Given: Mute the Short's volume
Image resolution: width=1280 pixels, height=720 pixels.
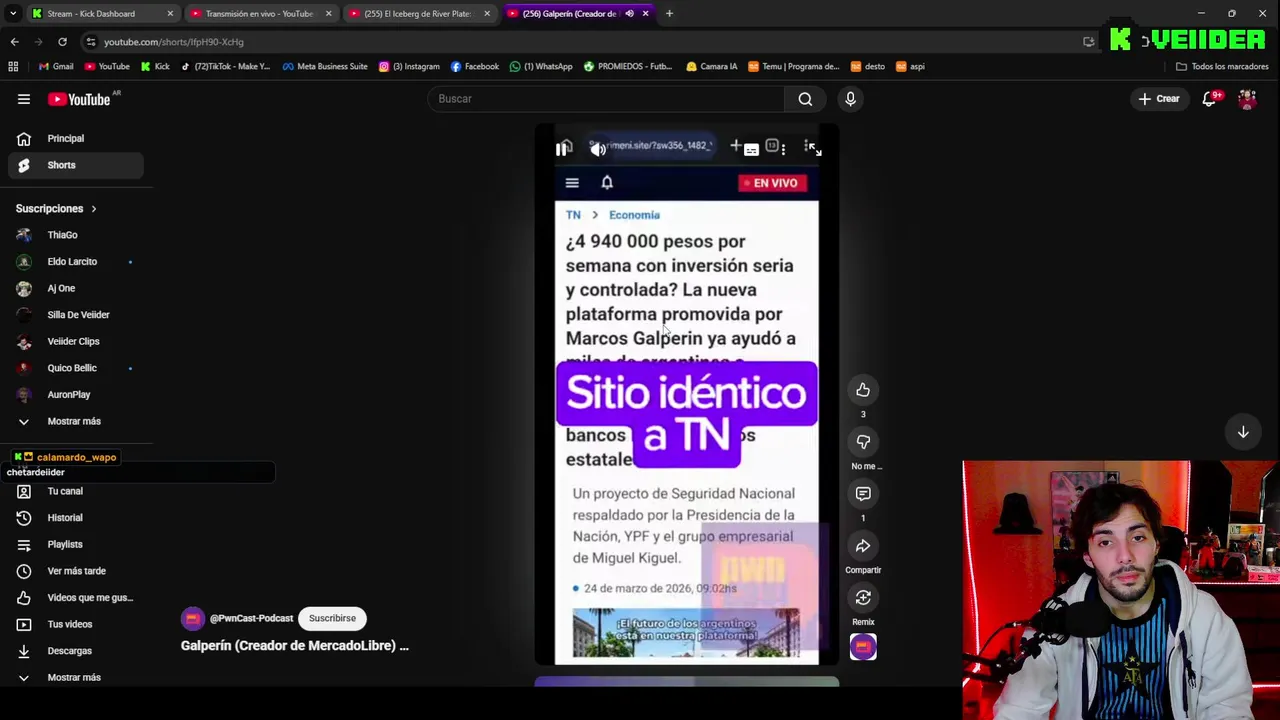Looking at the screenshot, I should click(x=598, y=148).
